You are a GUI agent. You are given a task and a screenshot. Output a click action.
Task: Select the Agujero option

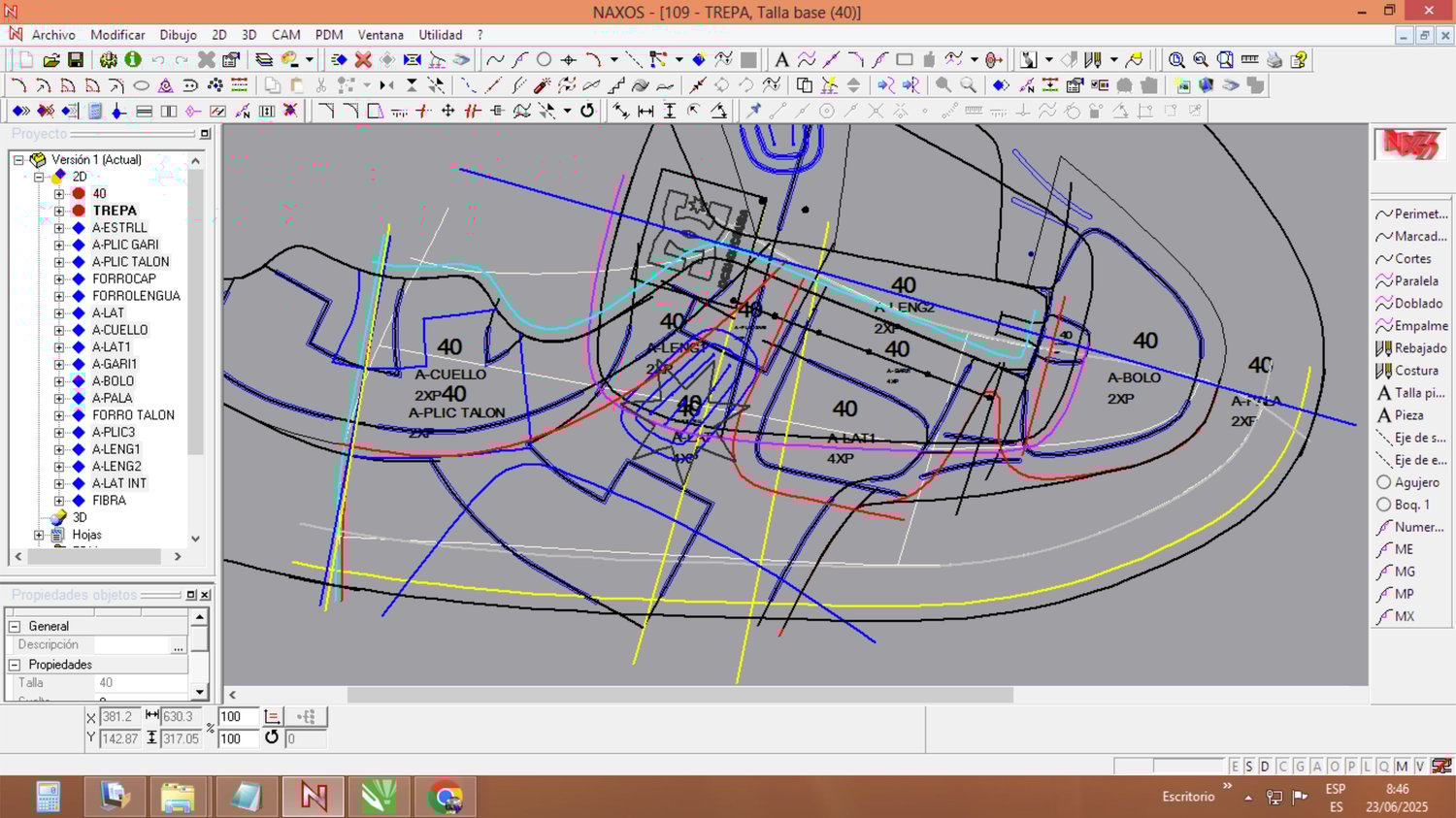pos(1408,482)
